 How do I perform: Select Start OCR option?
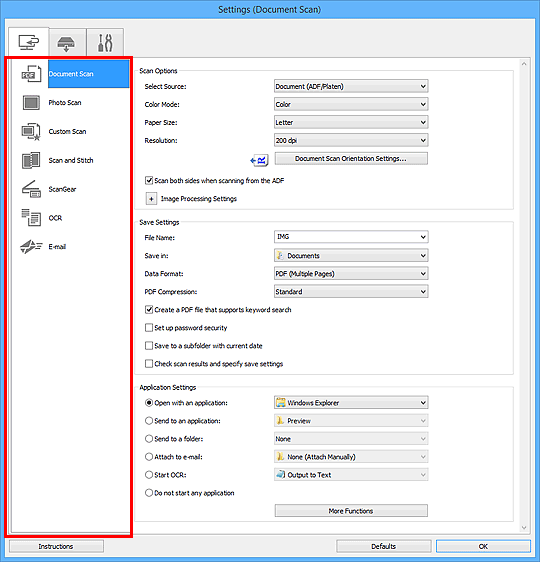(x=149, y=475)
